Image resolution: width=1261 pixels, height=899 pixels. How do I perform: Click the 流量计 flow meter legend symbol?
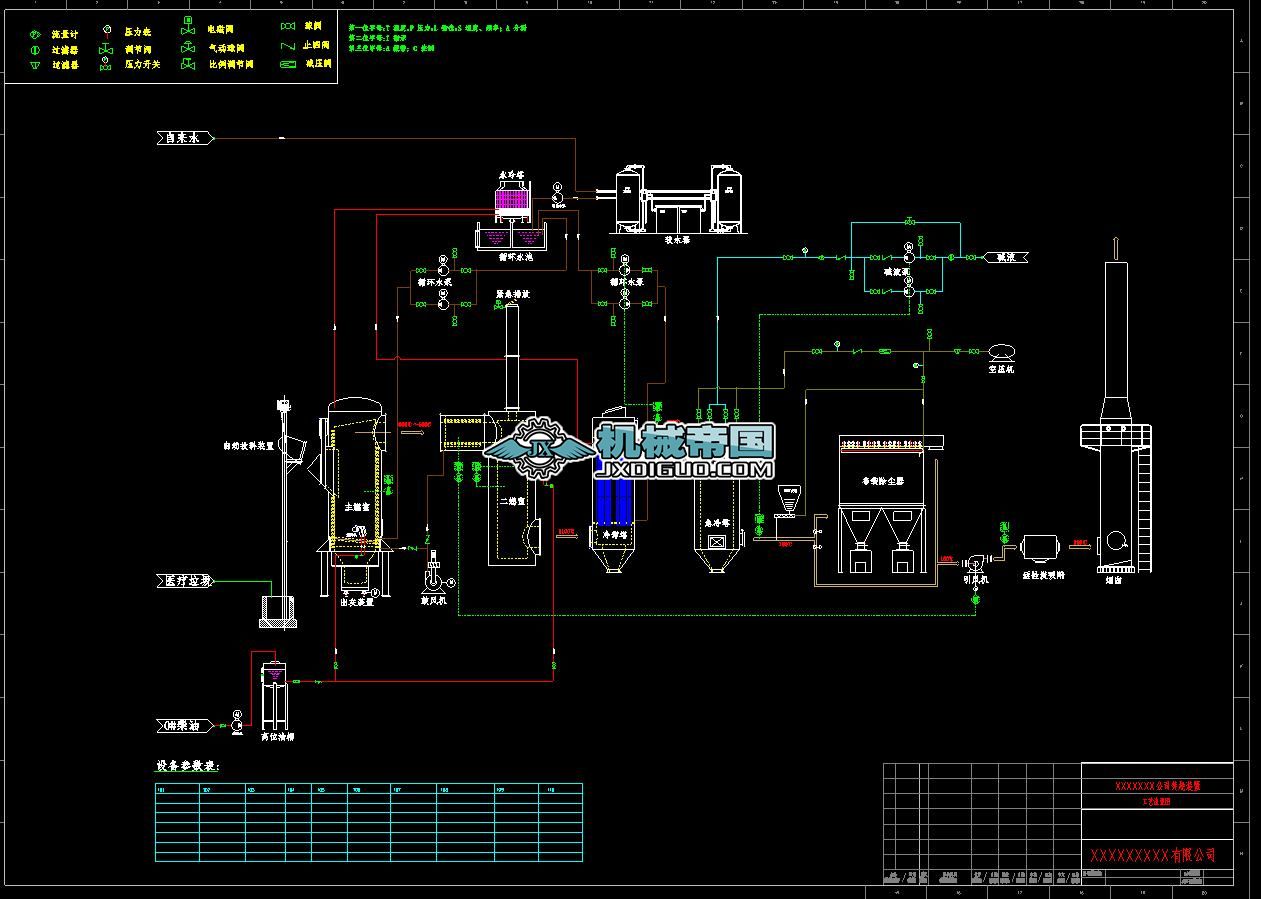click(x=33, y=33)
